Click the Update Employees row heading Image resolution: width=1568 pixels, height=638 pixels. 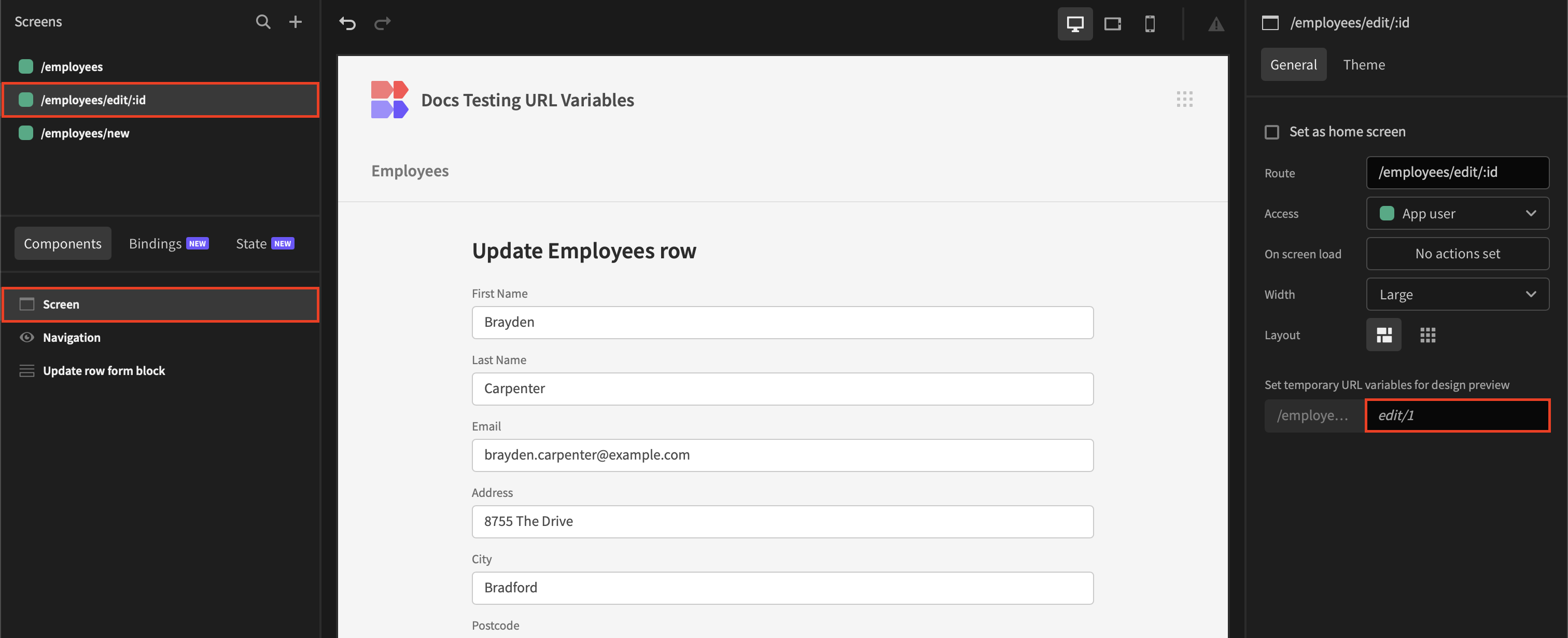pos(584,251)
